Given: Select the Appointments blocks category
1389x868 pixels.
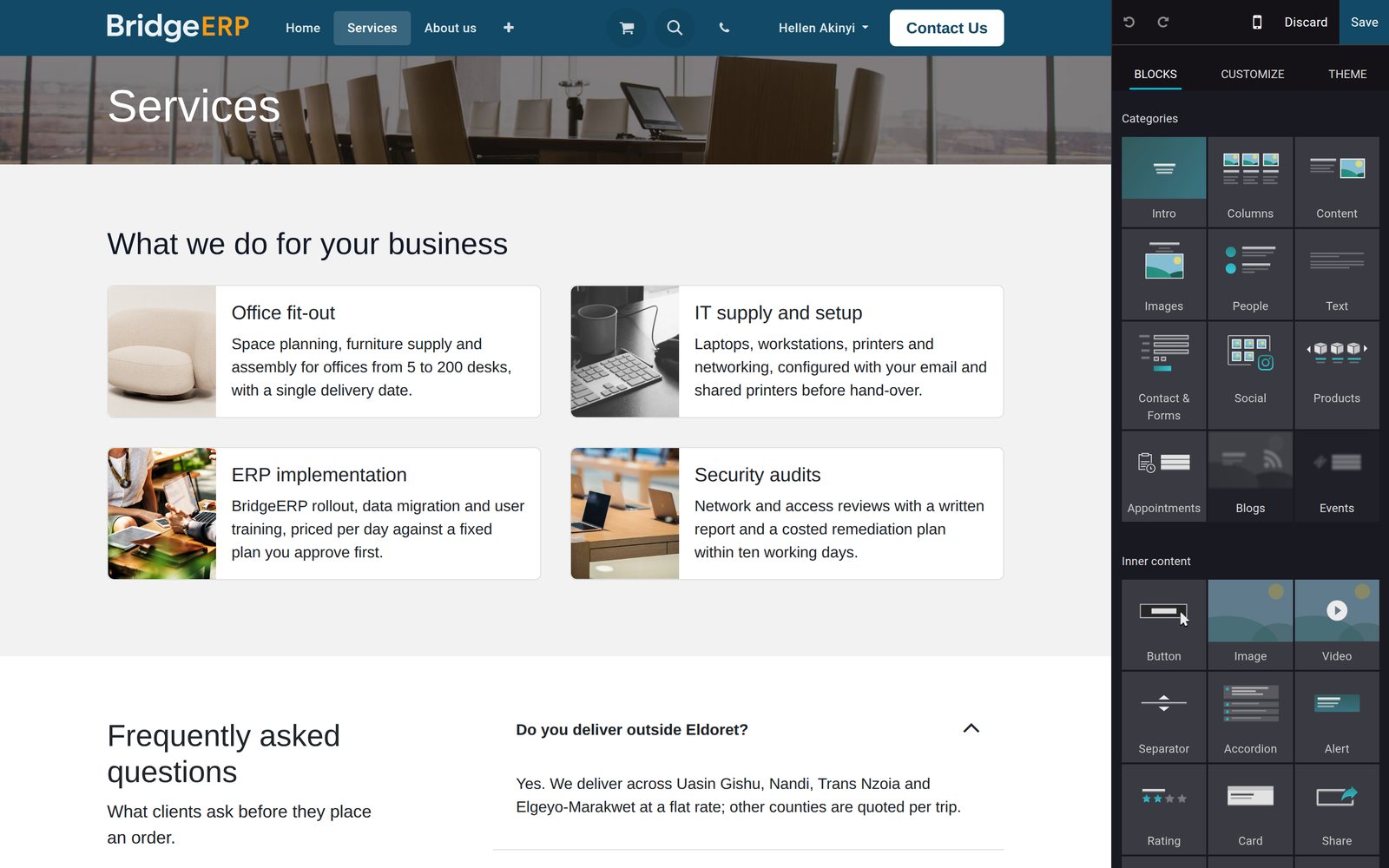Looking at the screenshot, I should (x=1163, y=477).
